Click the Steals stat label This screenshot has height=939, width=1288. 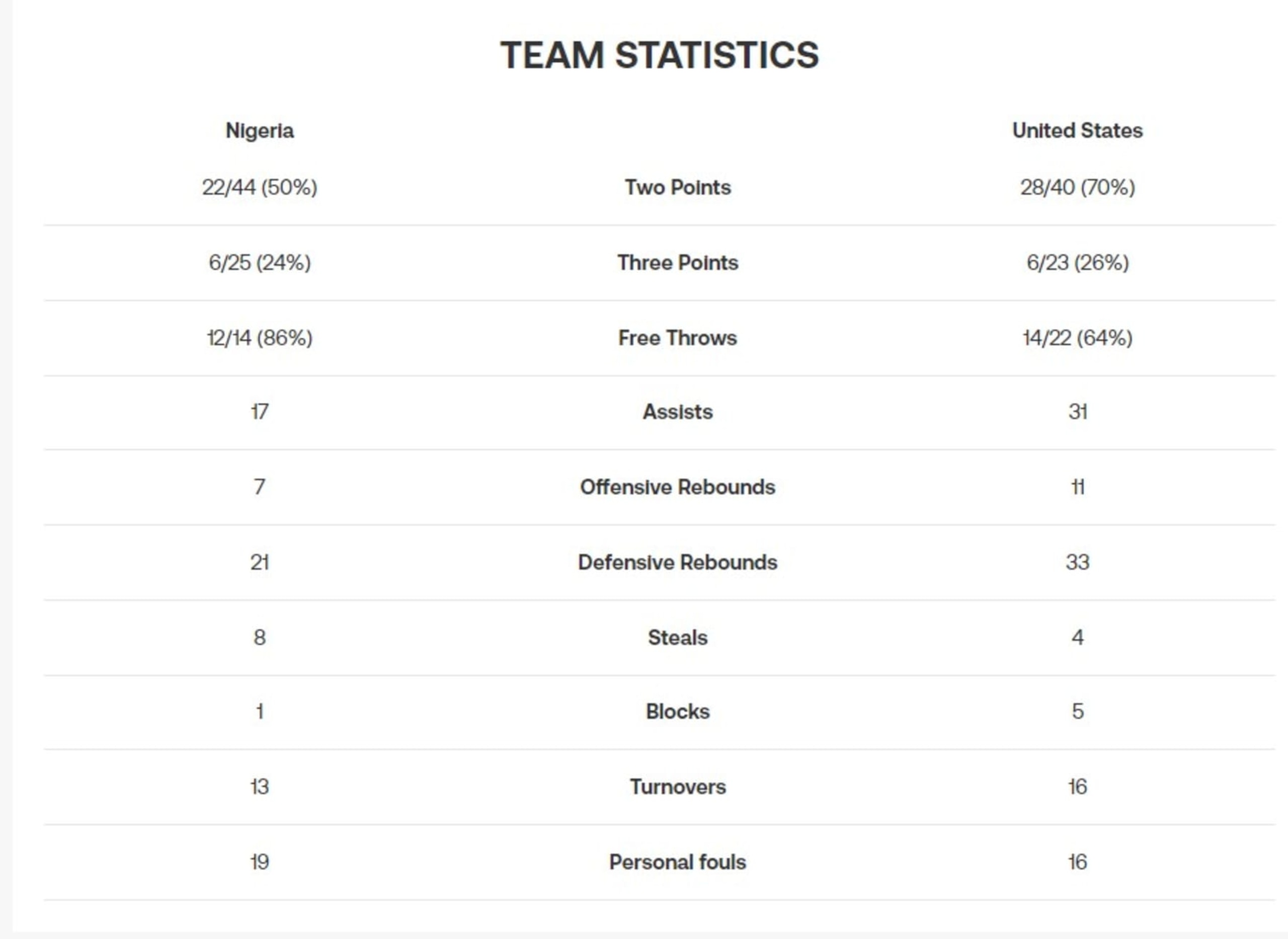pos(678,637)
